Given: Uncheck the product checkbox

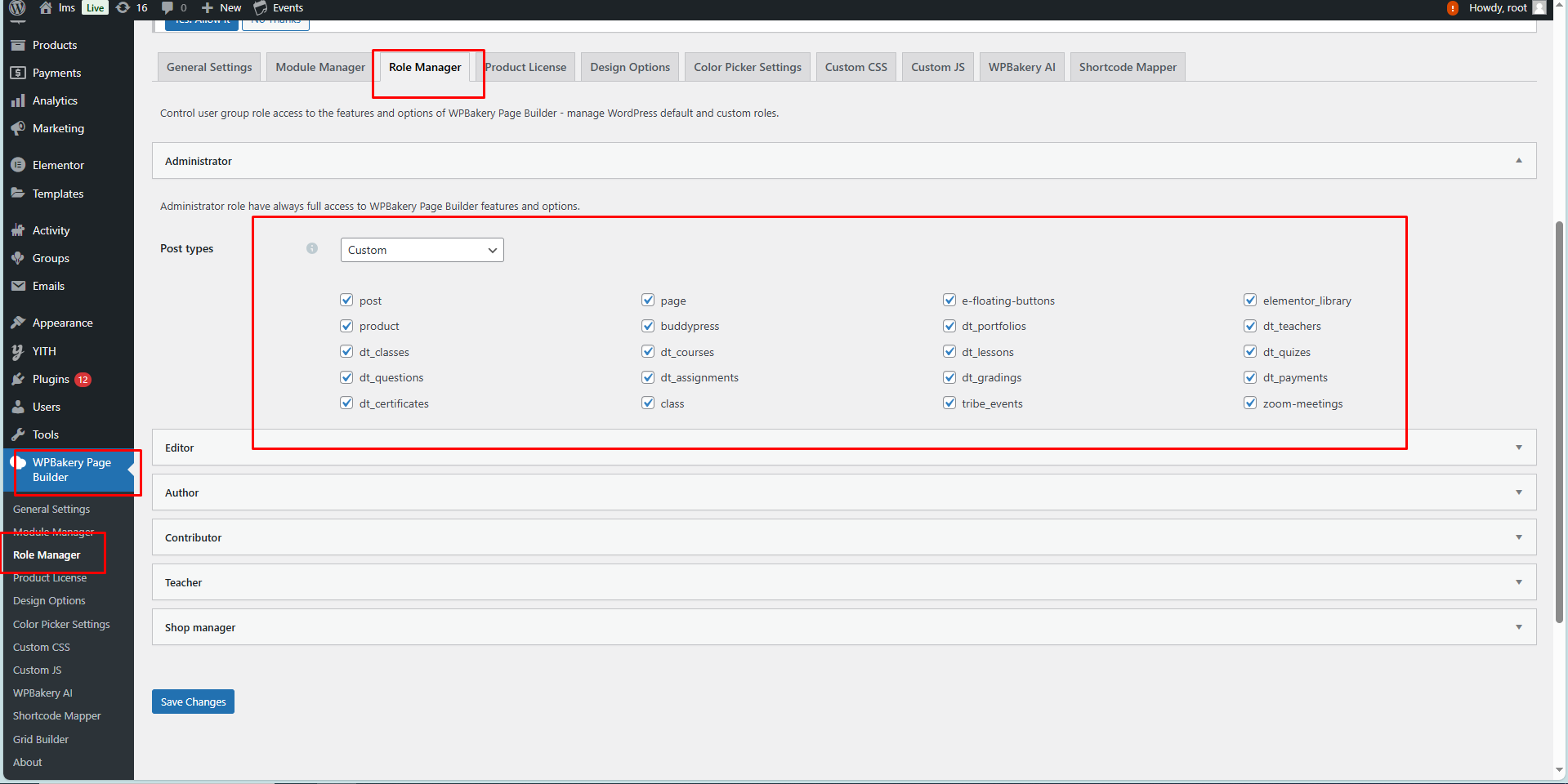Looking at the screenshot, I should coord(346,326).
